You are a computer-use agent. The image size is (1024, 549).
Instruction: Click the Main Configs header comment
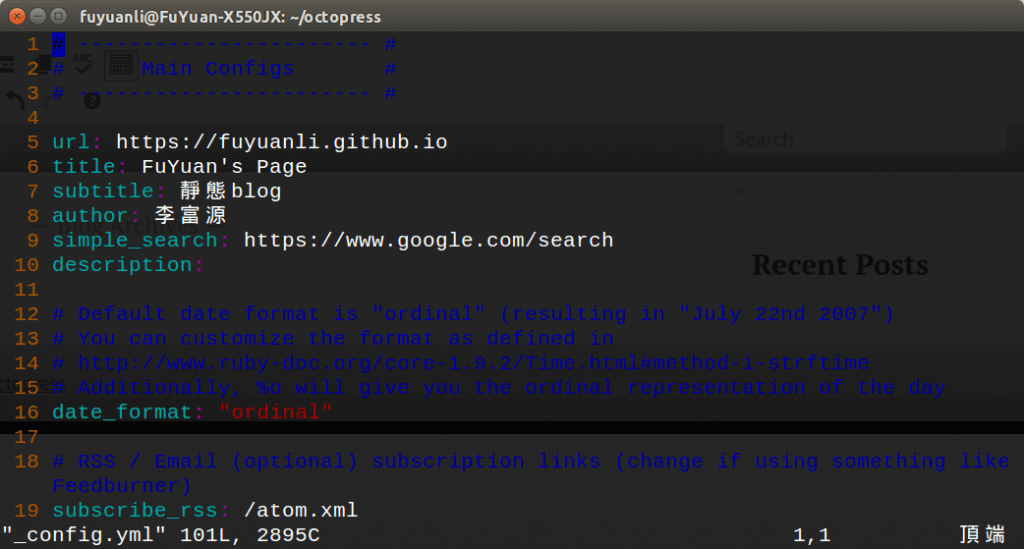click(x=218, y=69)
